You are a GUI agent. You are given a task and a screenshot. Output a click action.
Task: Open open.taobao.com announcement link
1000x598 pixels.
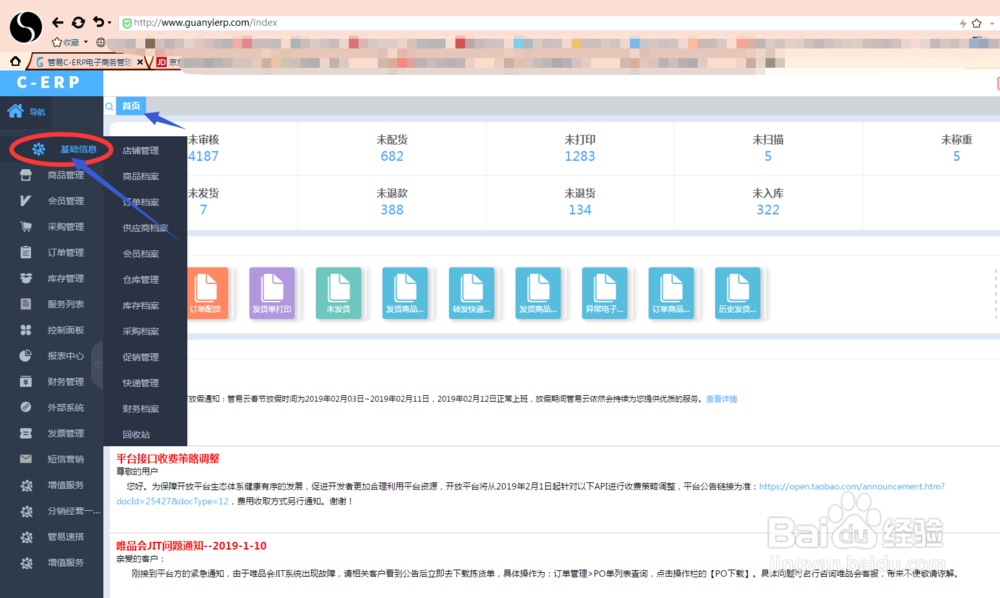point(851,486)
